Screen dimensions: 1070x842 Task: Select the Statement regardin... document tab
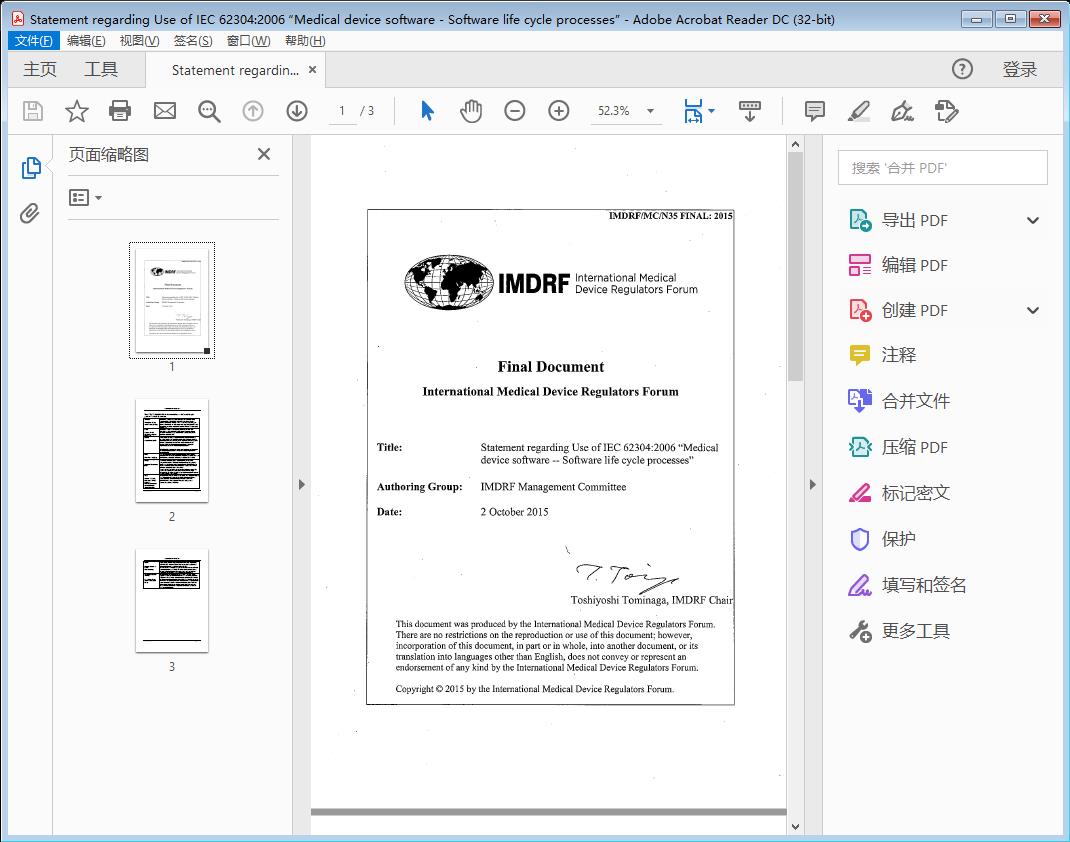point(235,70)
